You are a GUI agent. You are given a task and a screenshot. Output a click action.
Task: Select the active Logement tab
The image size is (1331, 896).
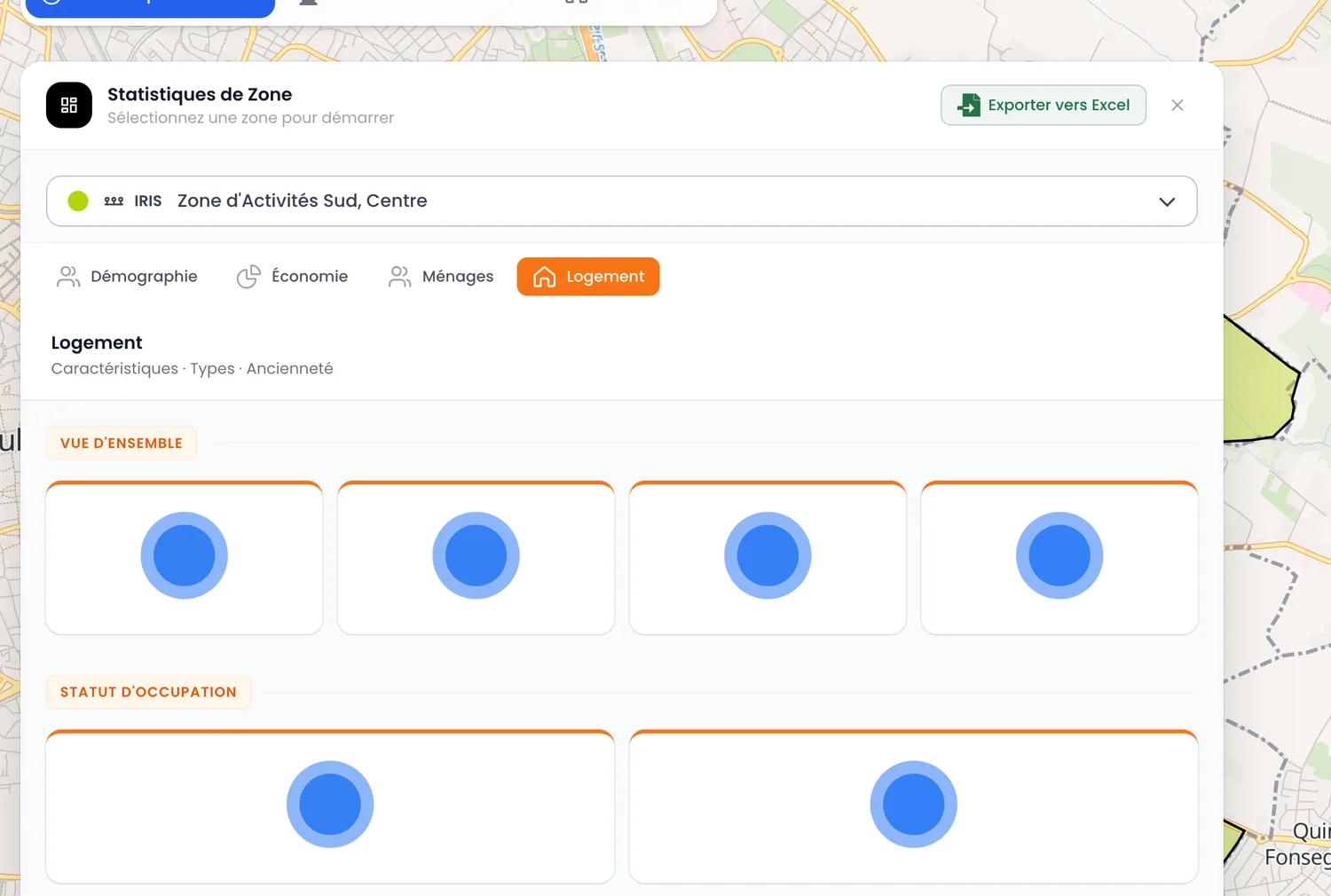point(588,277)
